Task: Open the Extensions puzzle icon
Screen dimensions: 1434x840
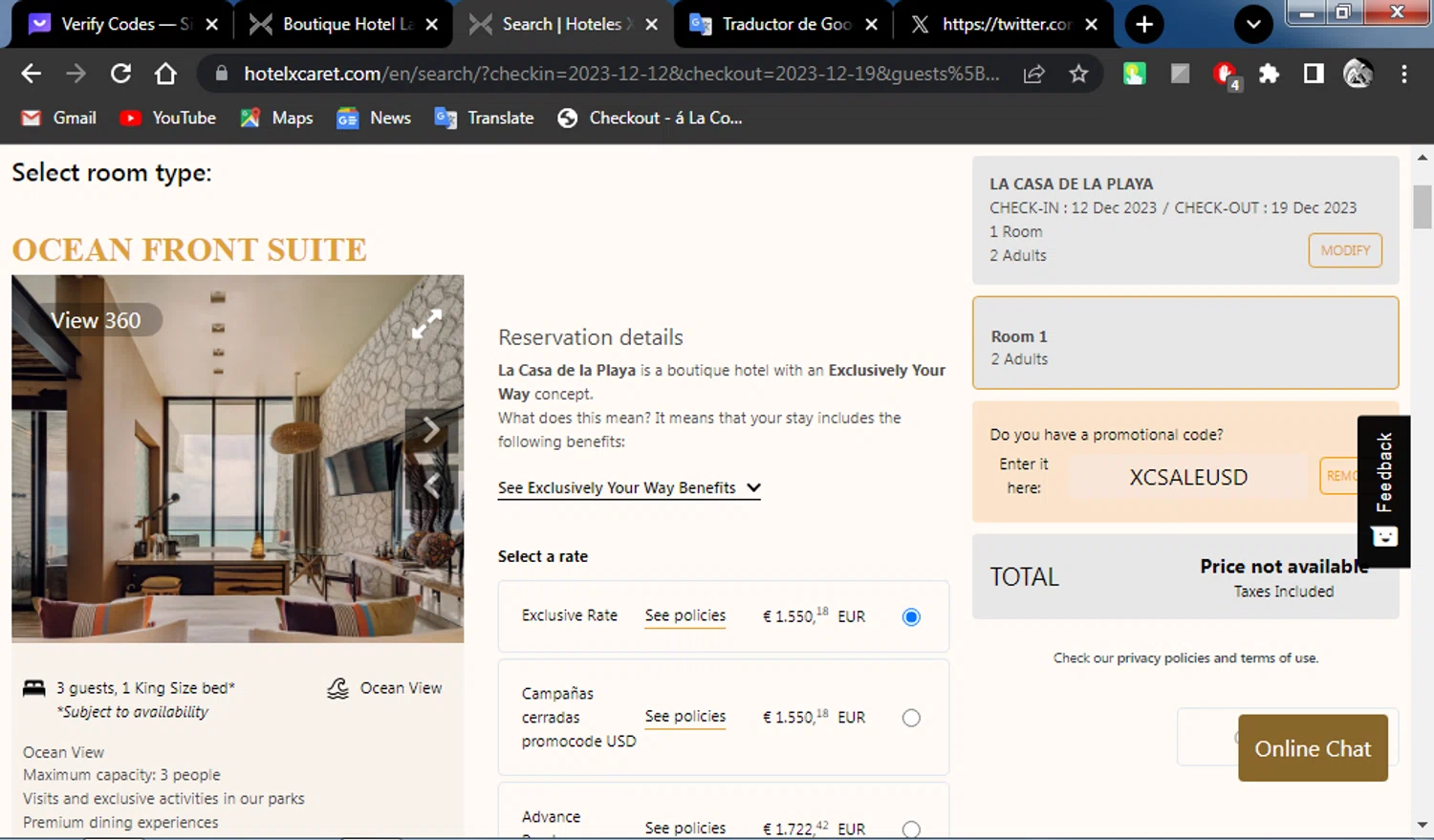Action: (x=1269, y=74)
